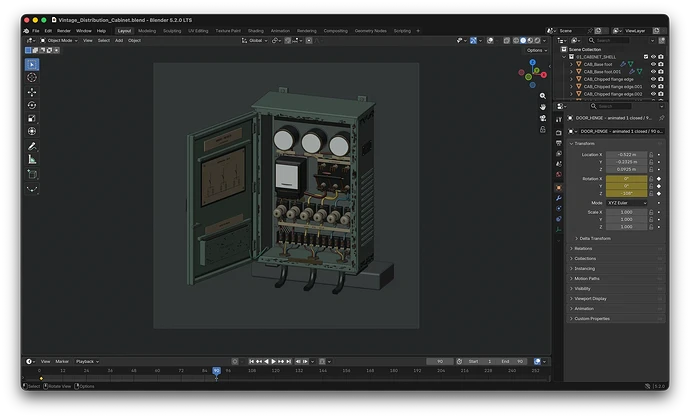Hide CAB_Base foot with eye icon
The image size is (690, 418).
[x=653, y=64]
